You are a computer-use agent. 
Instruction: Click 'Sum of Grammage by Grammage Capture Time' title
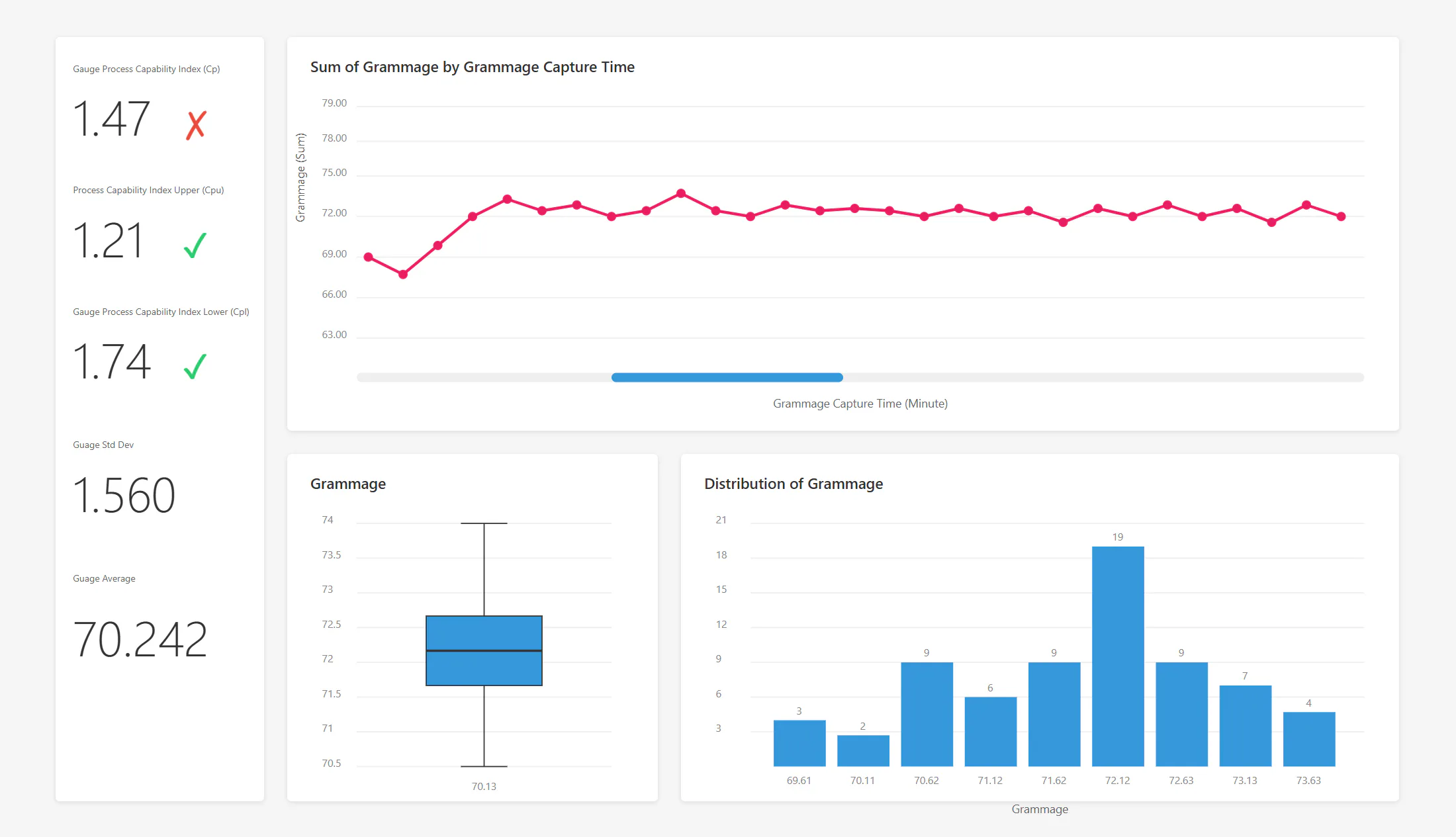473,67
